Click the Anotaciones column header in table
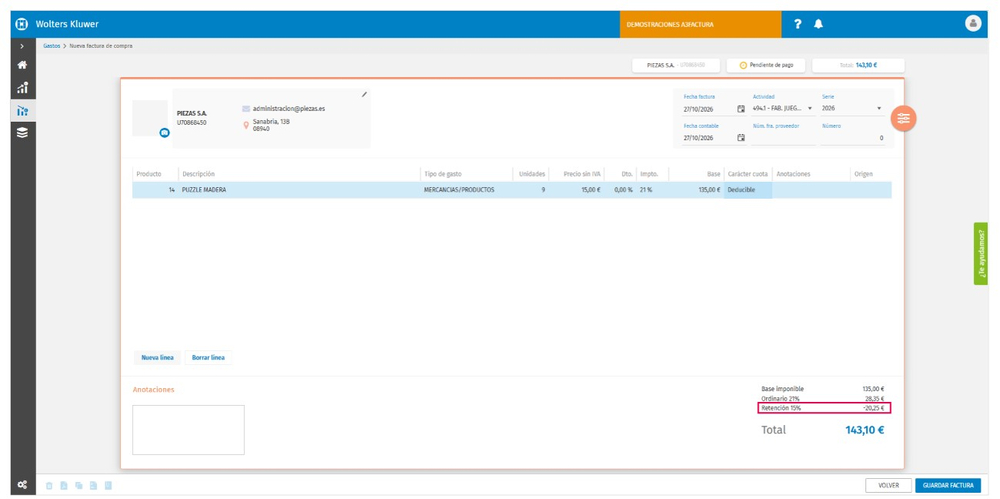This screenshot has width=1000, height=499. [x=793, y=174]
